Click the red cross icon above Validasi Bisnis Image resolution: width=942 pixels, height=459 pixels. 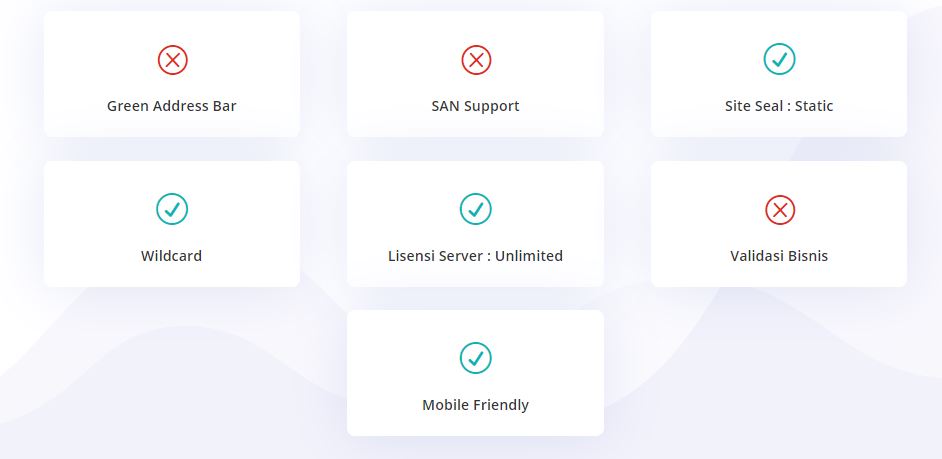click(x=779, y=209)
